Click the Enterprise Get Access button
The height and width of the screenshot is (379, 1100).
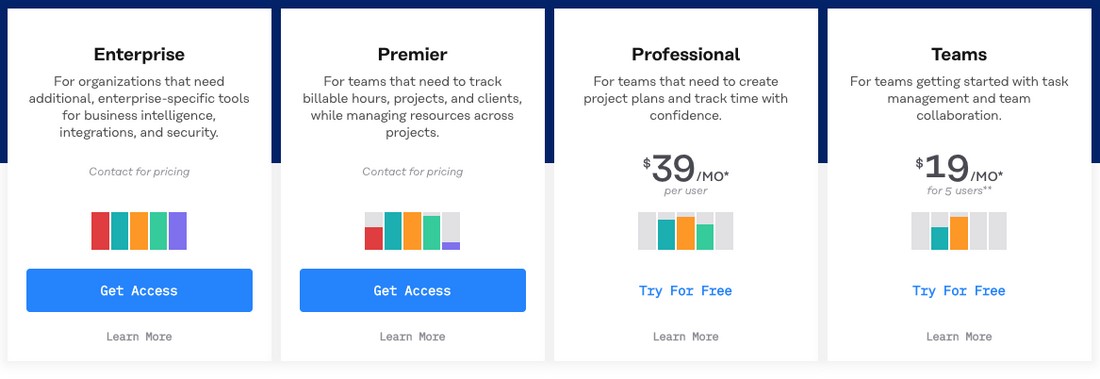point(139,290)
